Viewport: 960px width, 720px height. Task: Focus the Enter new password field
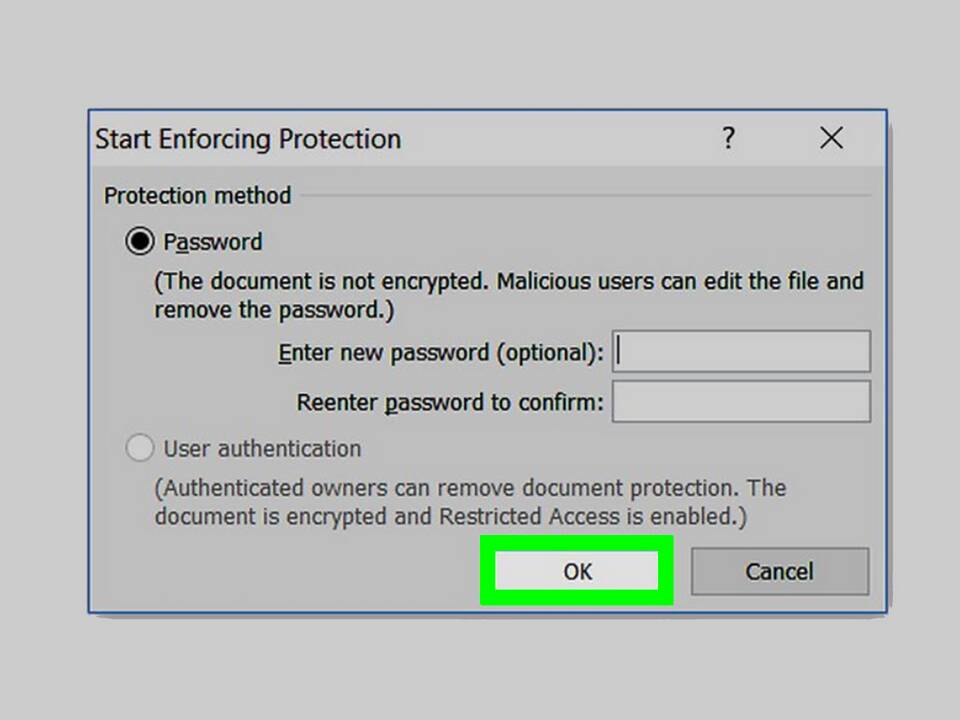[x=741, y=352]
